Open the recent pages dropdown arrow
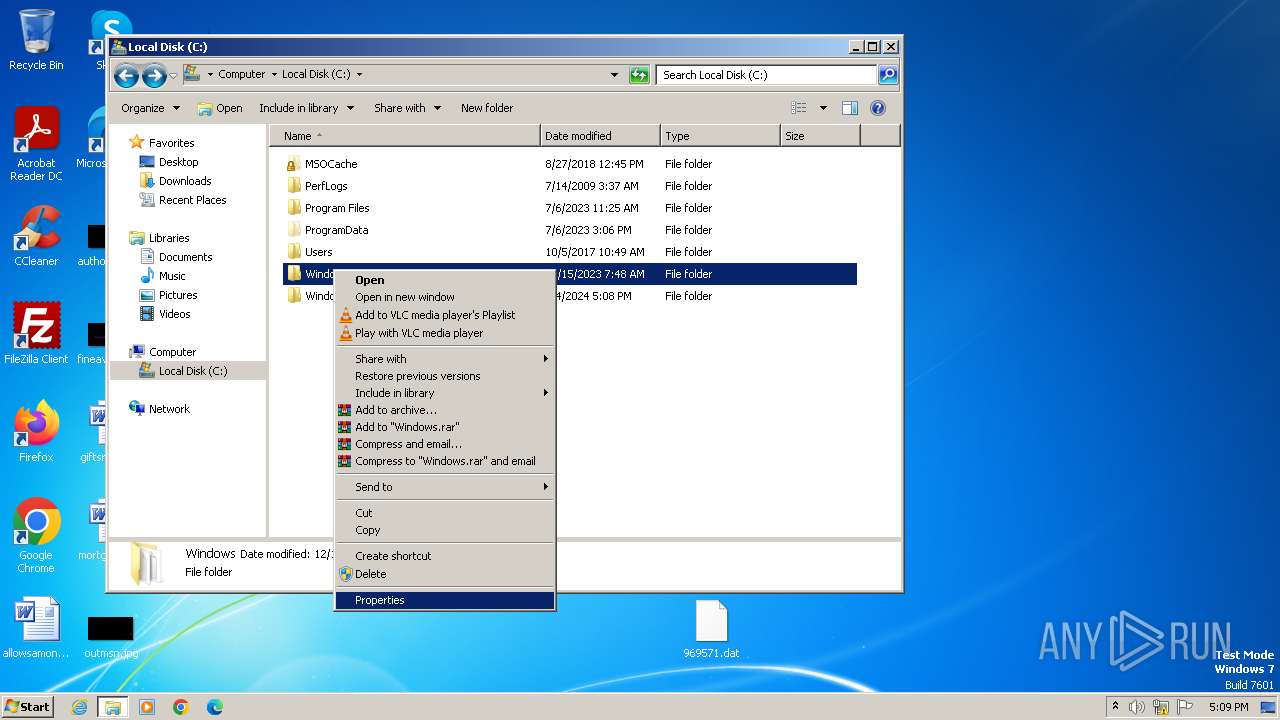This screenshot has height=720, width=1280. coord(173,75)
